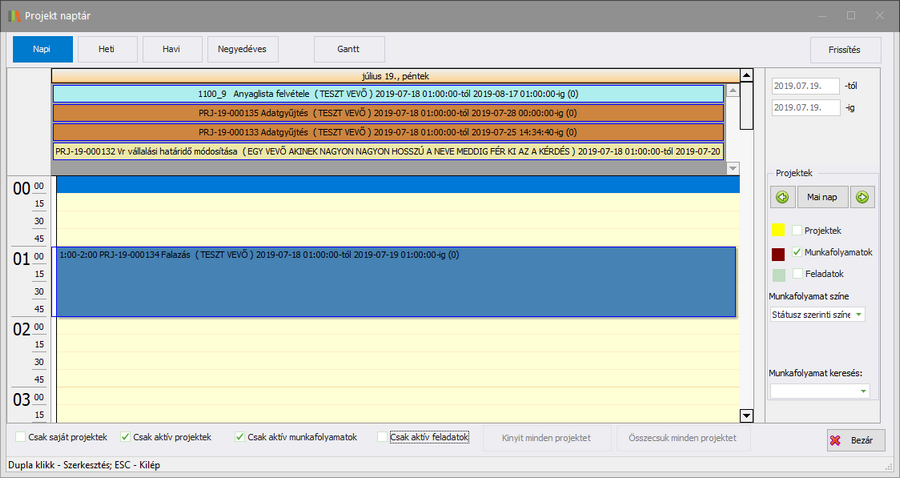900x478 pixels.
Task: Go to next day with right arrow
Action: click(862, 198)
